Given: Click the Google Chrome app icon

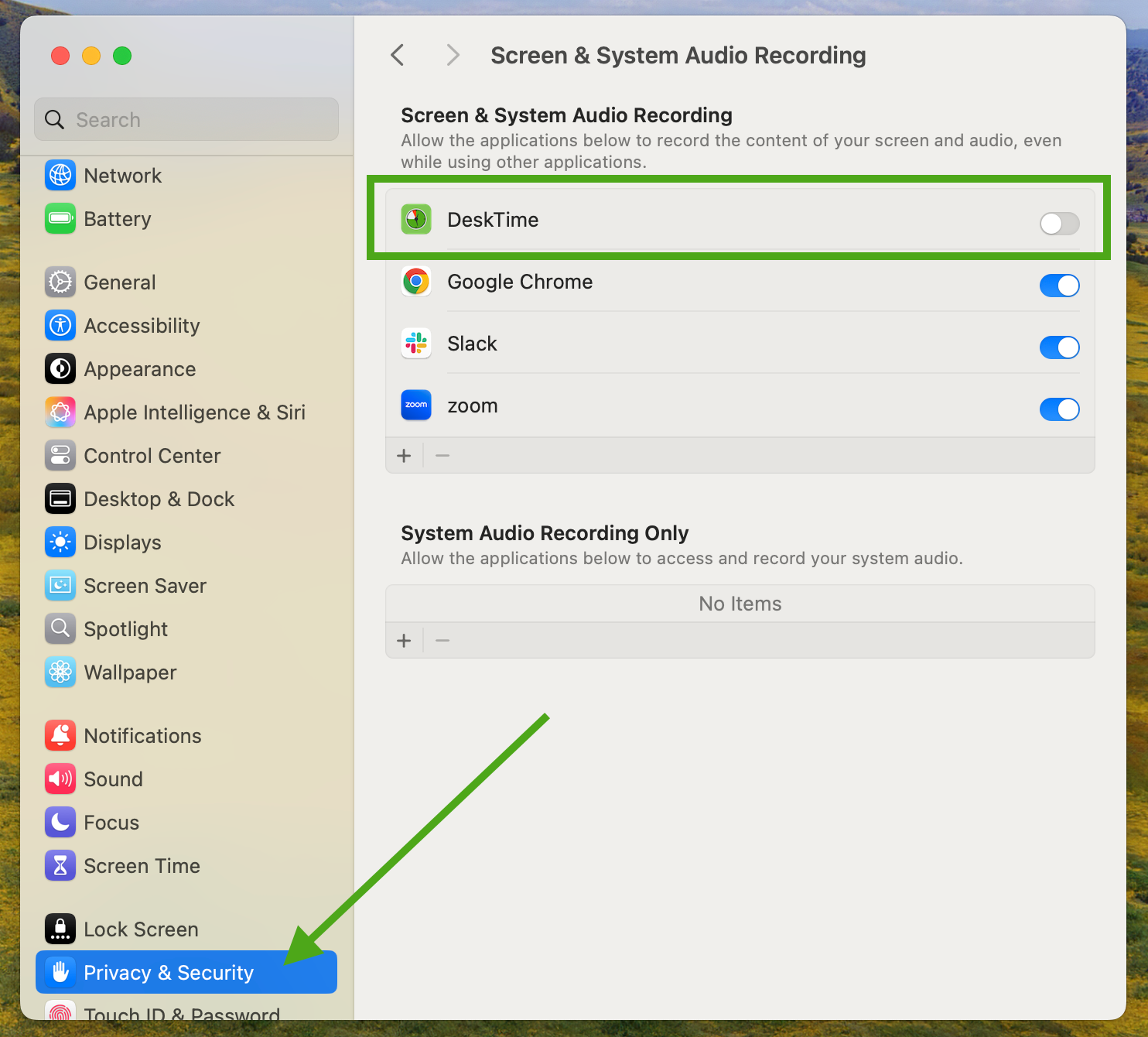Looking at the screenshot, I should click(416, 282).
